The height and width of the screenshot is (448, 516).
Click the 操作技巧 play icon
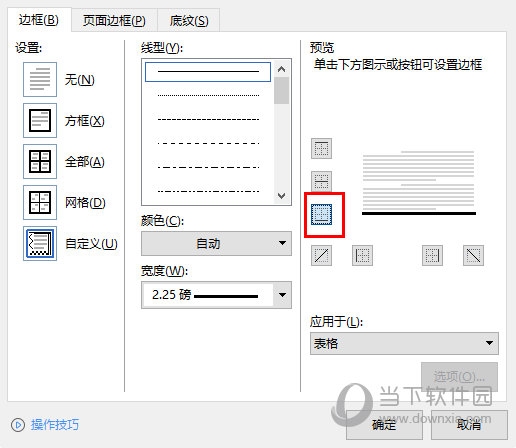click(18, 425)
